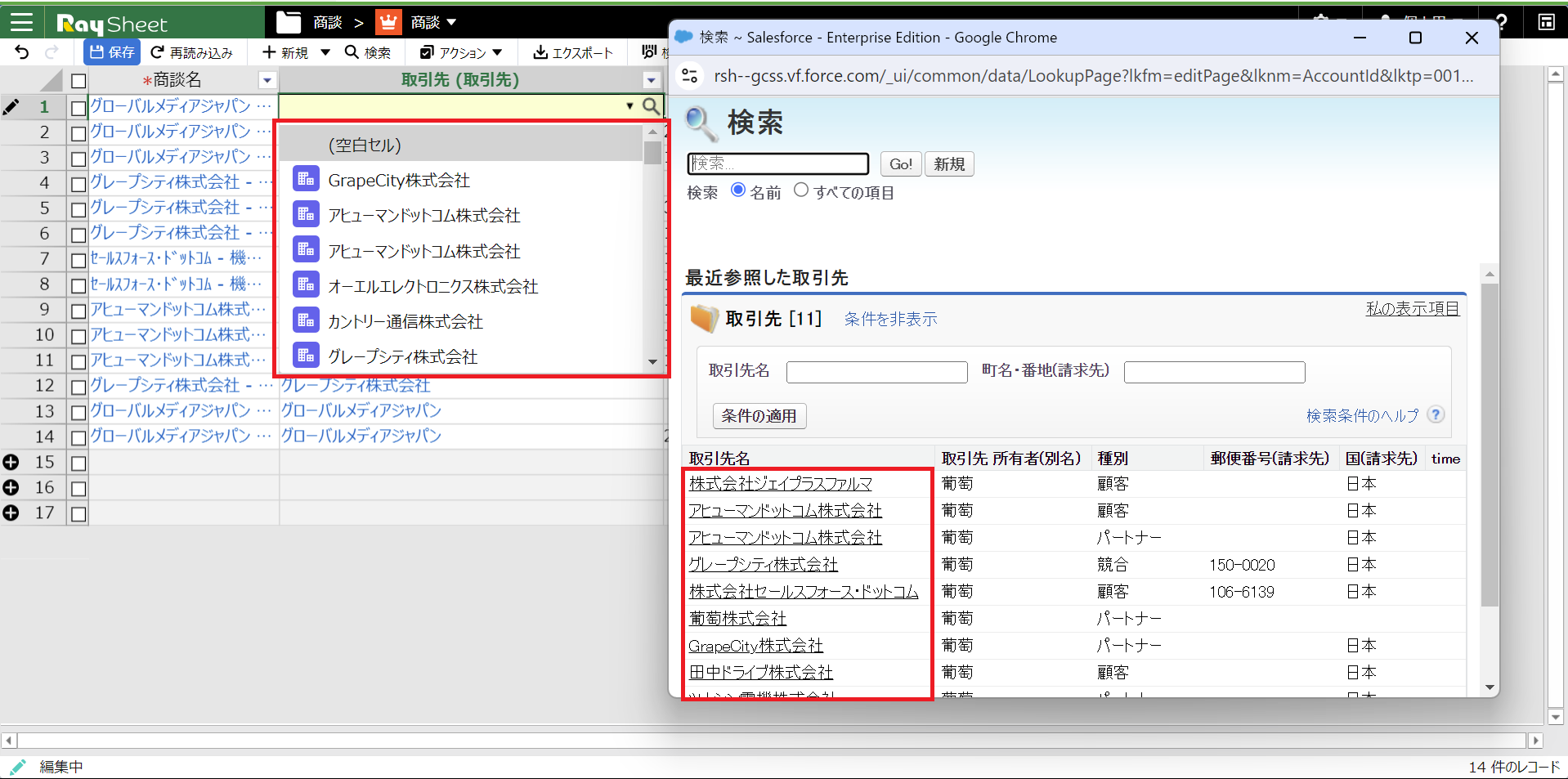The image size is (1568, 779).
Task: Select GrapeCity株式会社 account icon in dropdown list
Action: tap(306, 179)
